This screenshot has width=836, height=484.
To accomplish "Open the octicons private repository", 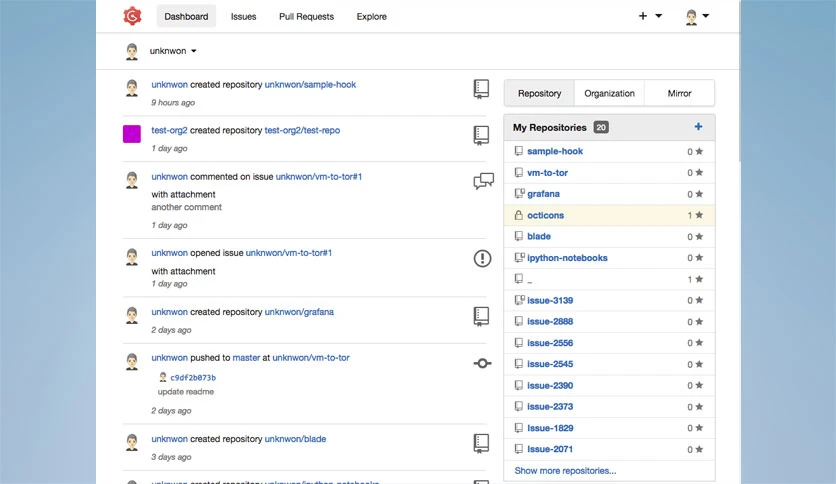I will [545, 215].
